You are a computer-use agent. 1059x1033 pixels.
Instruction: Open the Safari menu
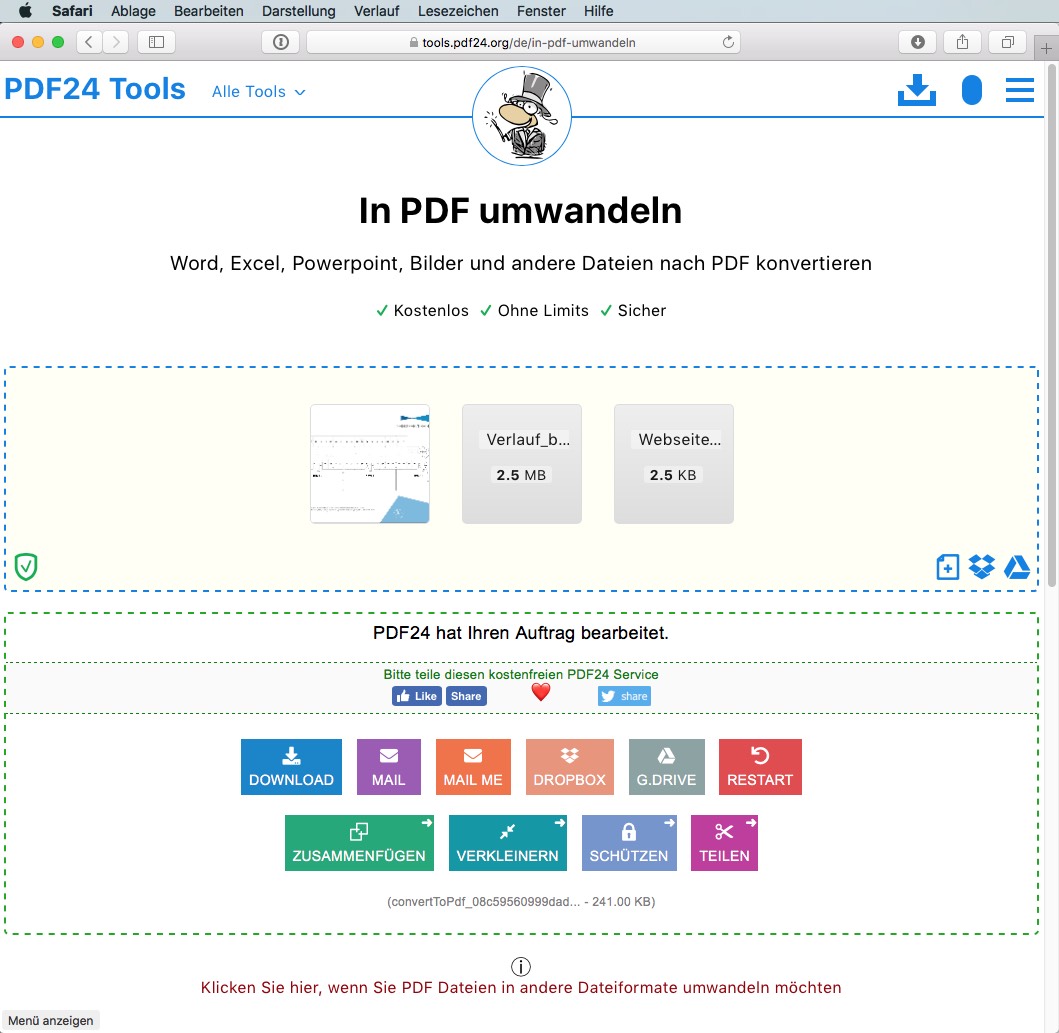coord(72,11)
